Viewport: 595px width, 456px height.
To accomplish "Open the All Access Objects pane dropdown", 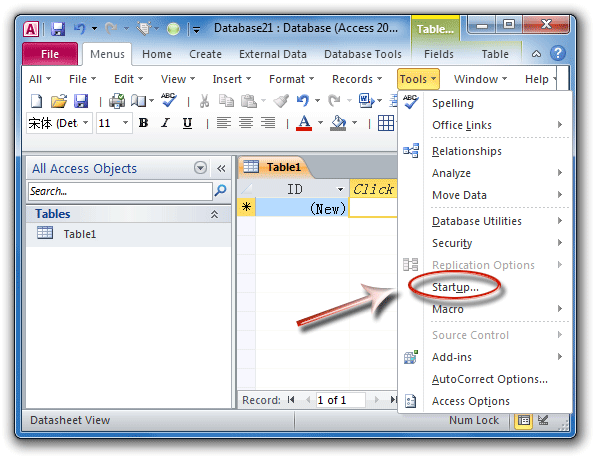I will tap(200, 167).
